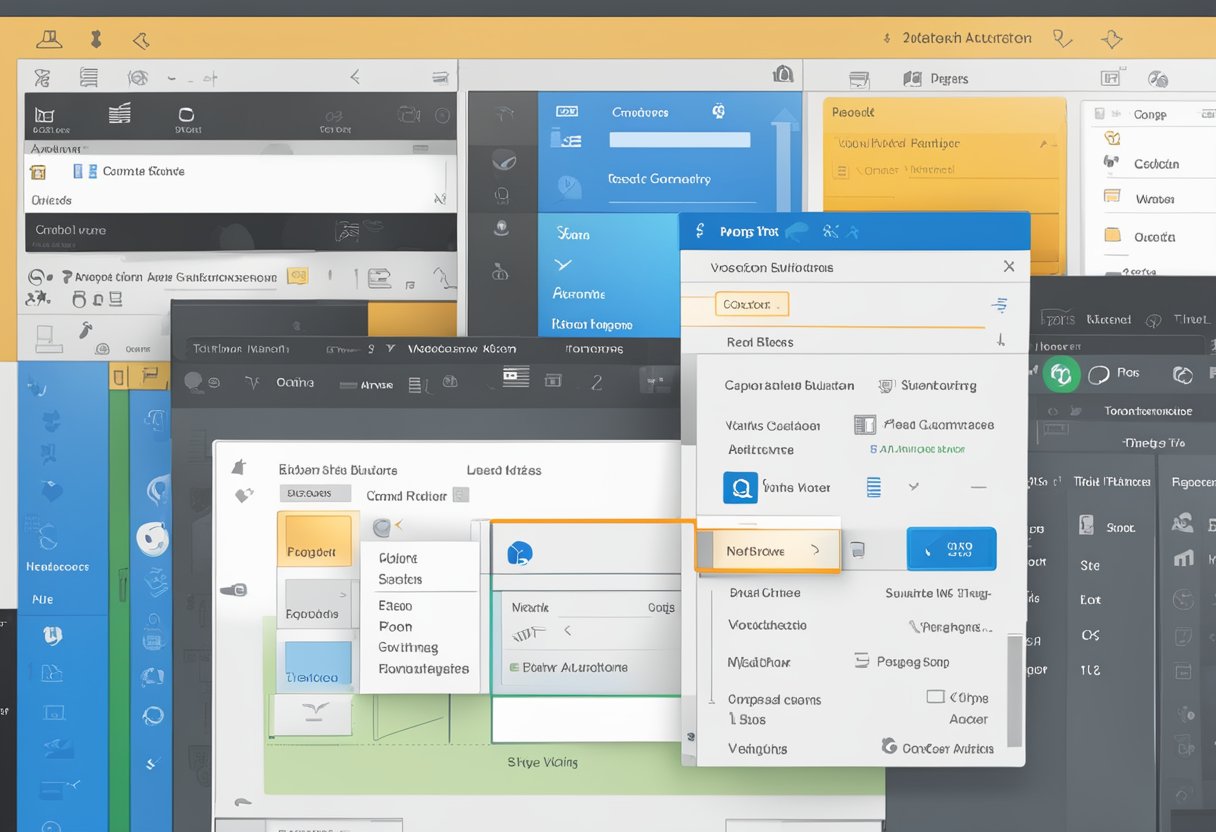Expand the NetBrowse submenu arrow
The image size is (1216, 832).
tap(817, 549)
